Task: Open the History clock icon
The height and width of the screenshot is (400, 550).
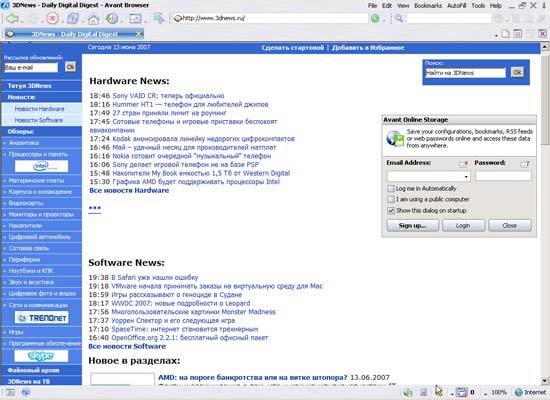Action: click(112, 18)
